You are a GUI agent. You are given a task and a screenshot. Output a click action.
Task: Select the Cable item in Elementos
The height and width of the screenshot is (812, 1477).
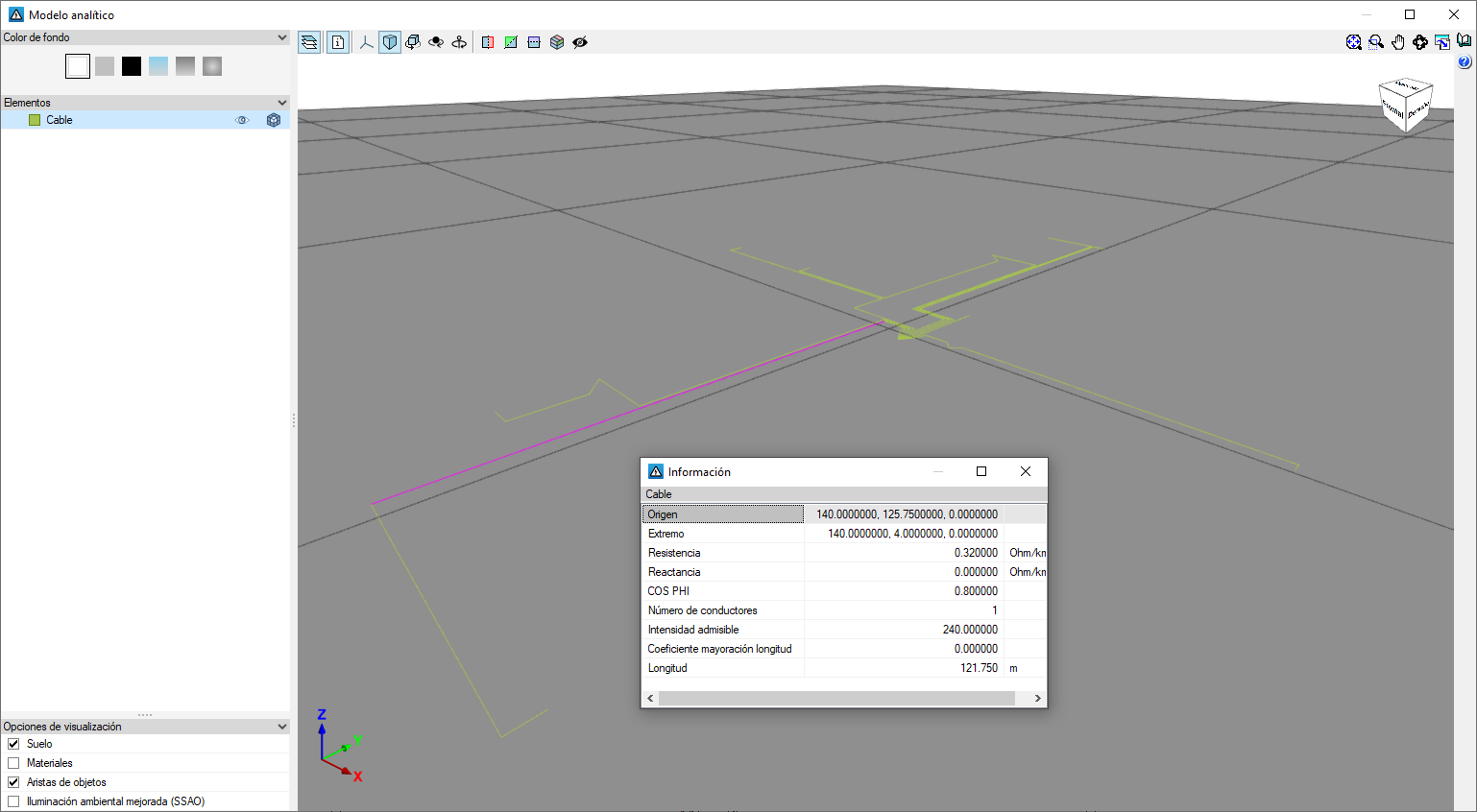tap(60, 120)
